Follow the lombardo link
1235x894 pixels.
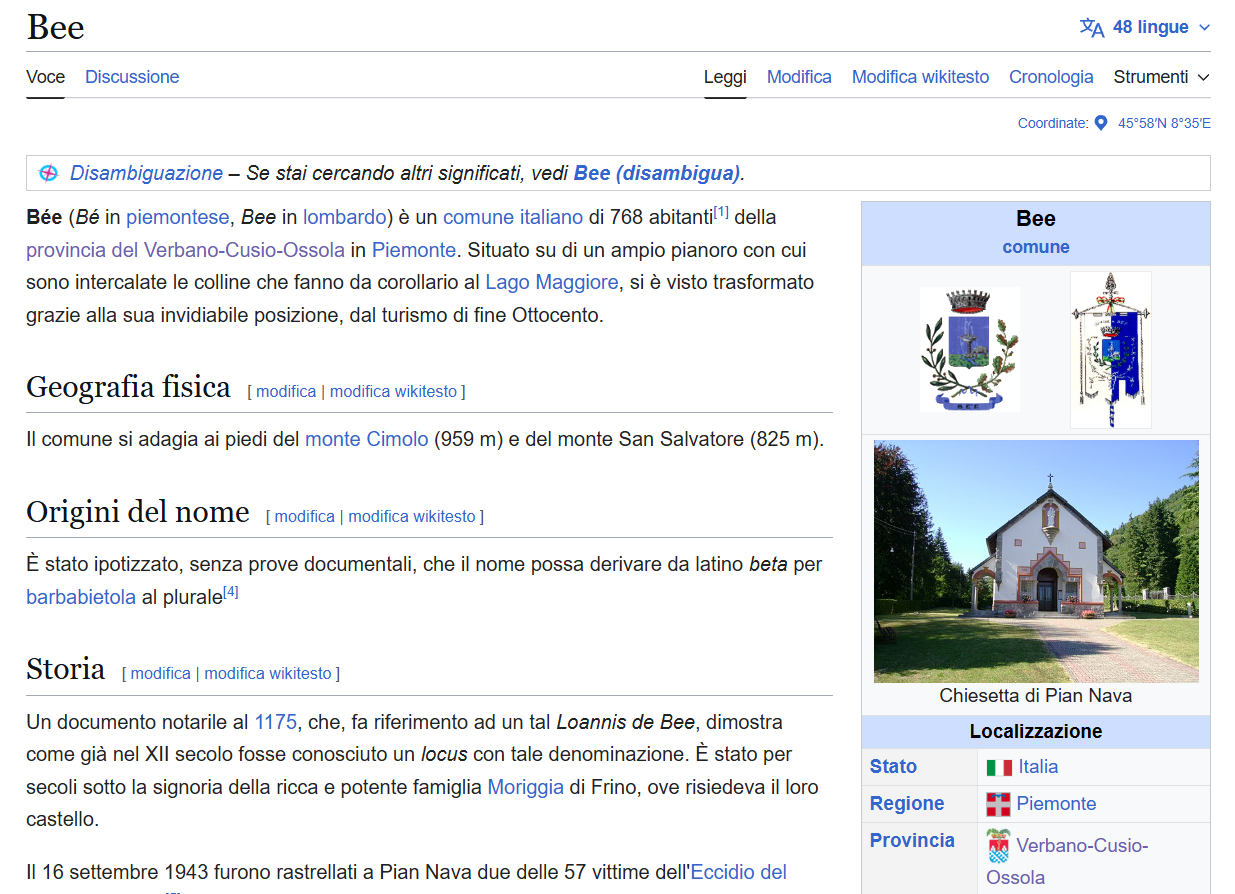345,217
